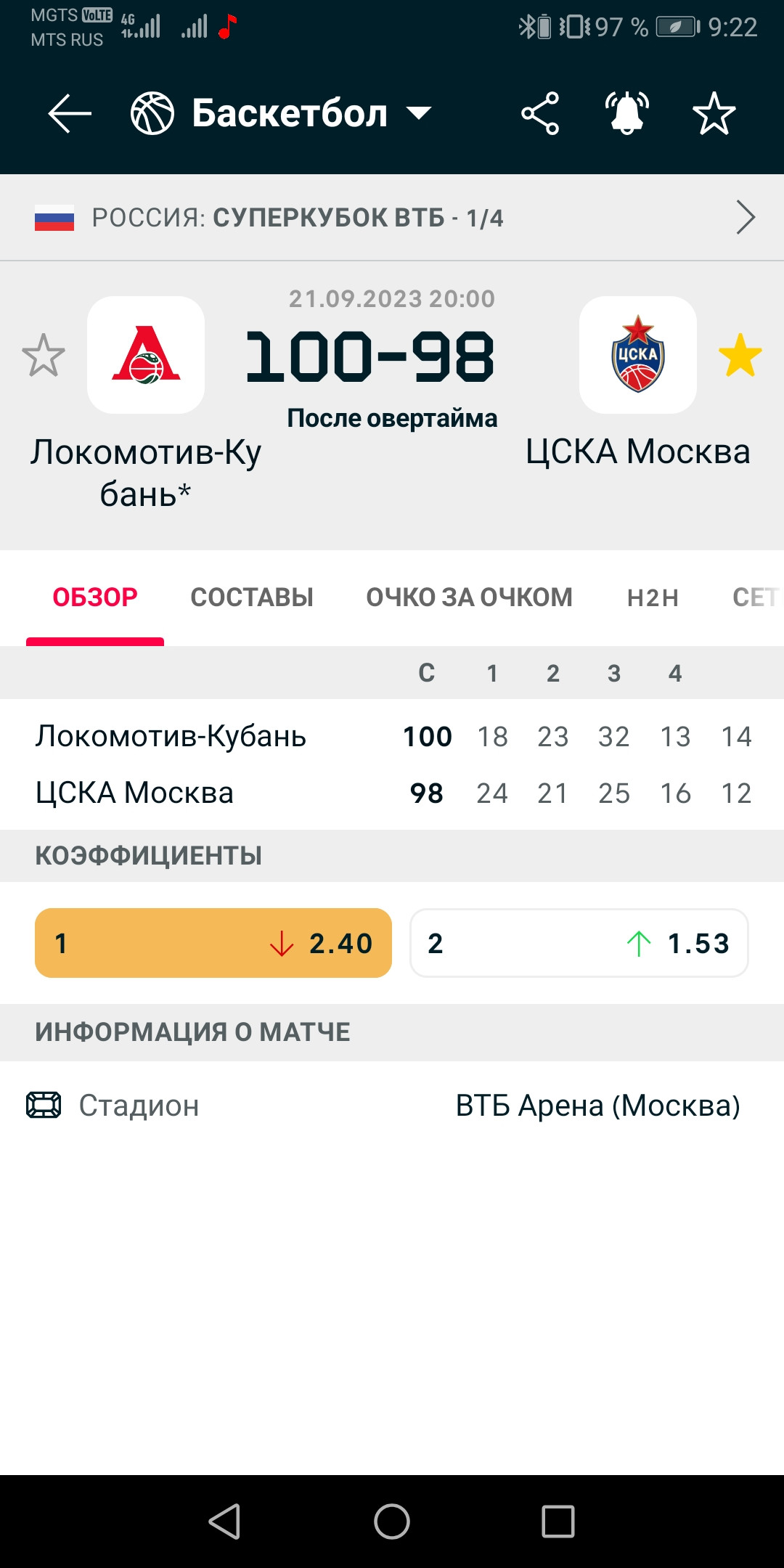Tap the back arrow icon
784x1568 pixels.
pos(70,113)
